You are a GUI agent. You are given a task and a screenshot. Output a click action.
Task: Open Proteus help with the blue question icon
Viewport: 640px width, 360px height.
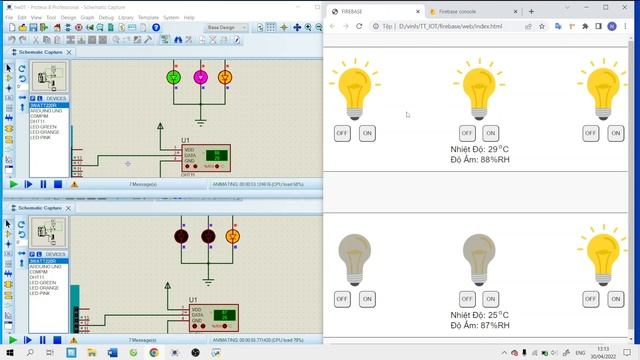pos(156,27)
